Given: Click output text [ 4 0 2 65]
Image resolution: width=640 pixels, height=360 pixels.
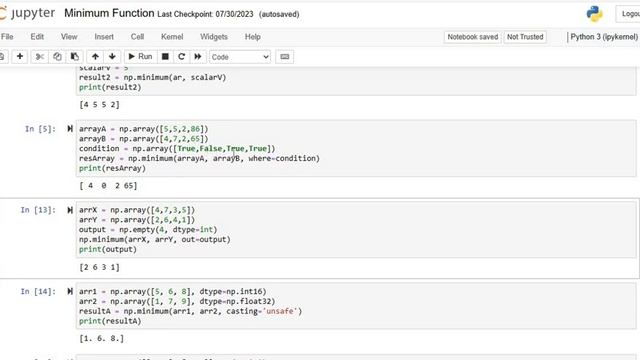Looking at the screenshot, I should tap(108, 185).
